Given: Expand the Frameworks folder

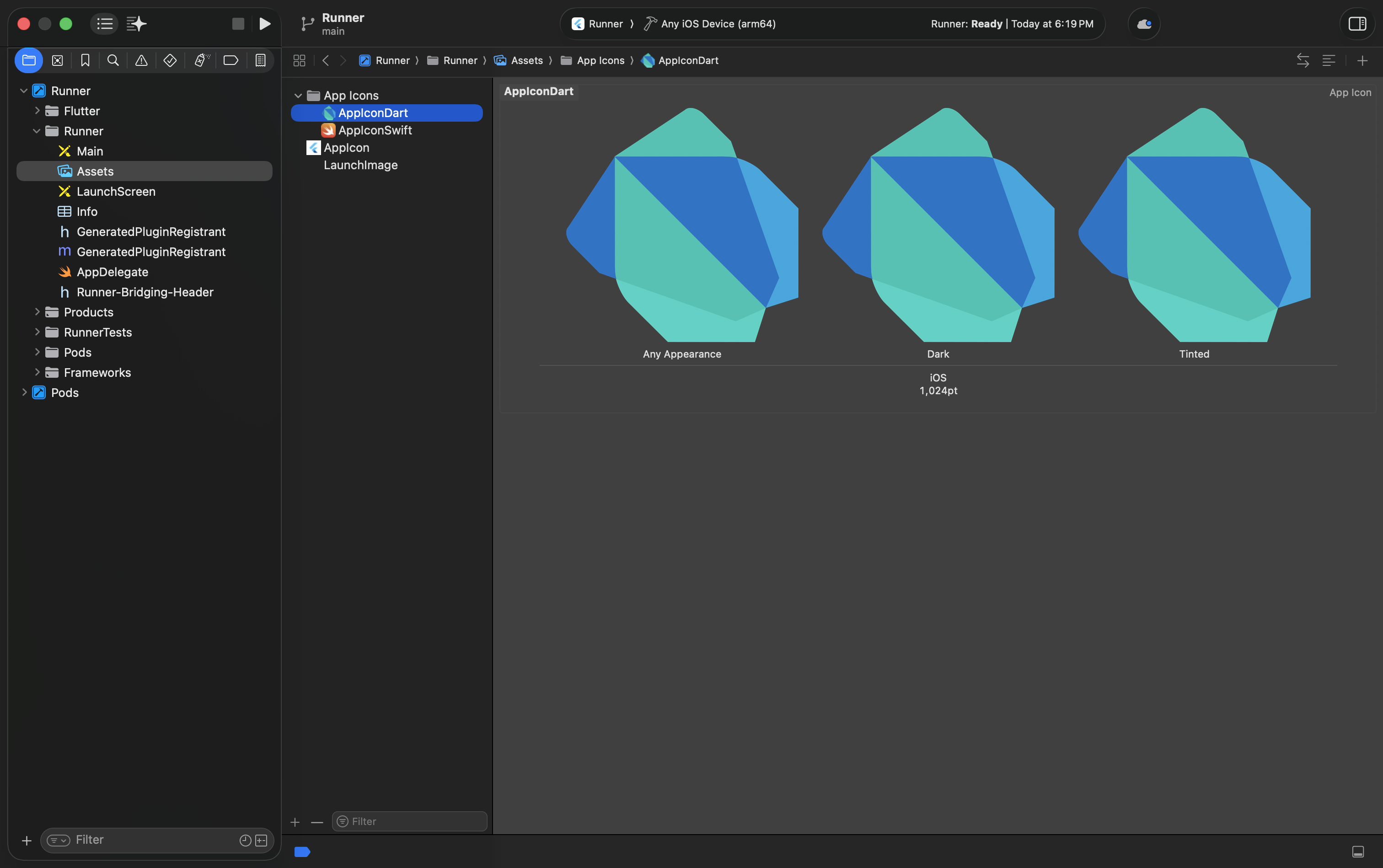Looking at the screenshot, I should 37,372.
